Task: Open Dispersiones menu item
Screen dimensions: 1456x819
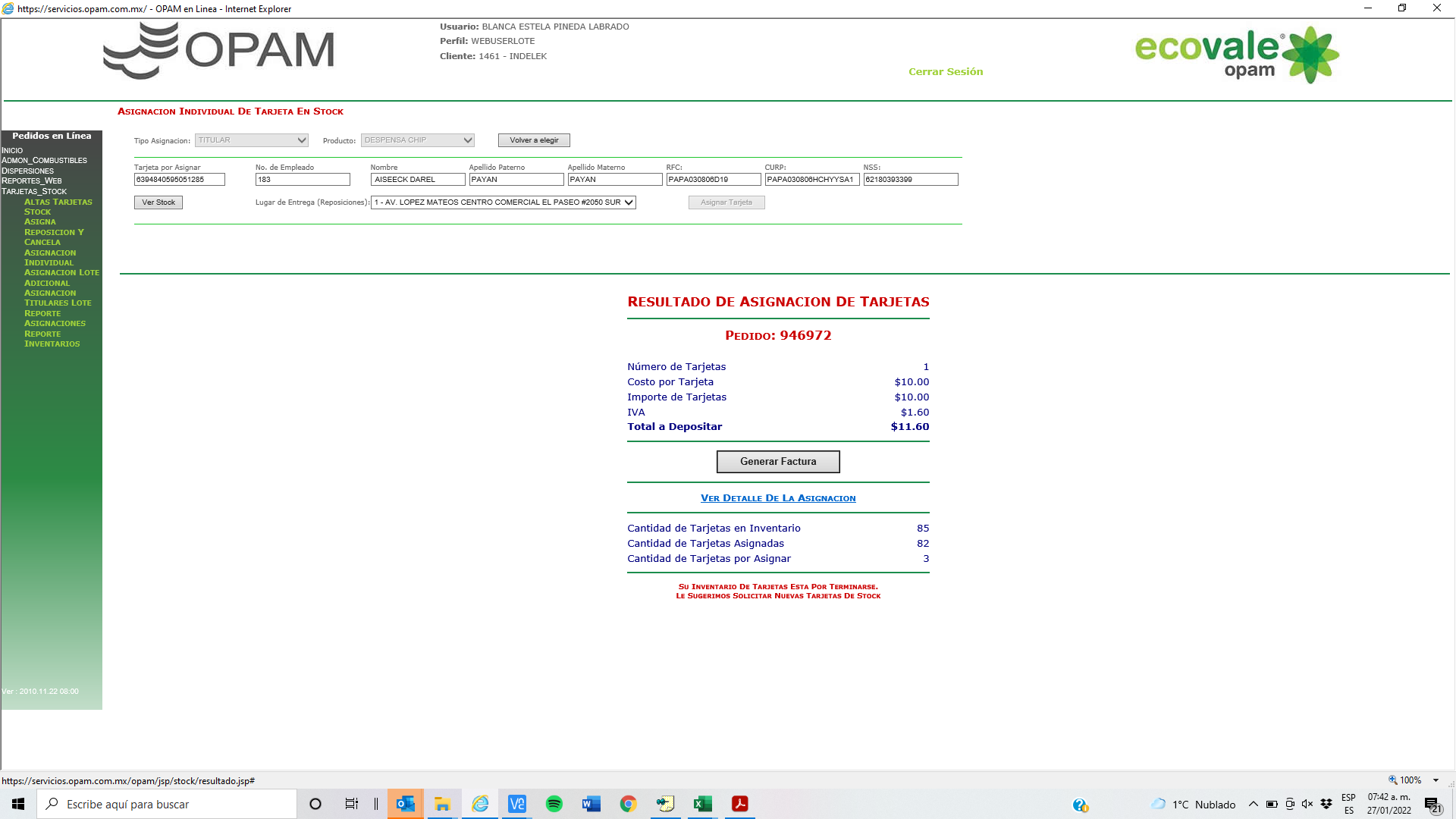Action: click(x=27, y=171)
